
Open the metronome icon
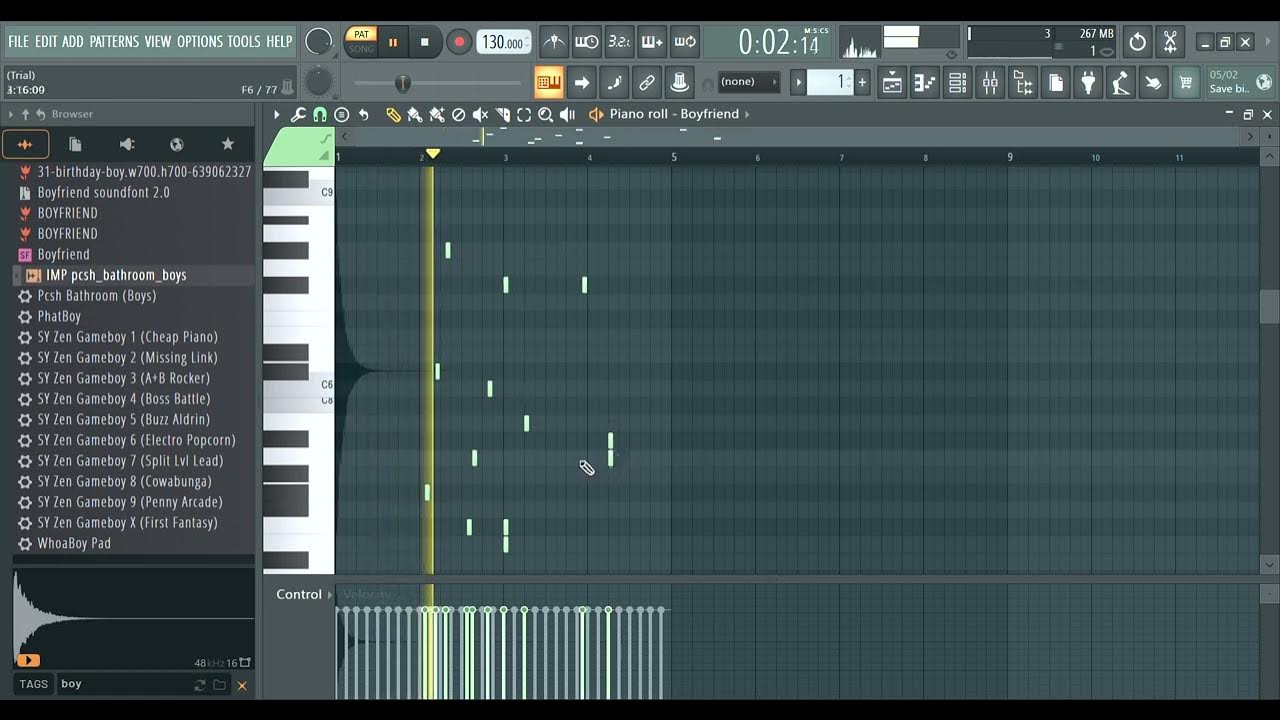point(554,41)
